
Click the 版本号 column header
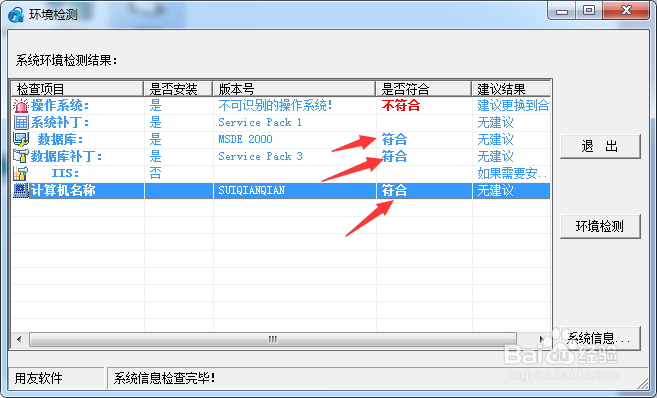click(294, 89)
